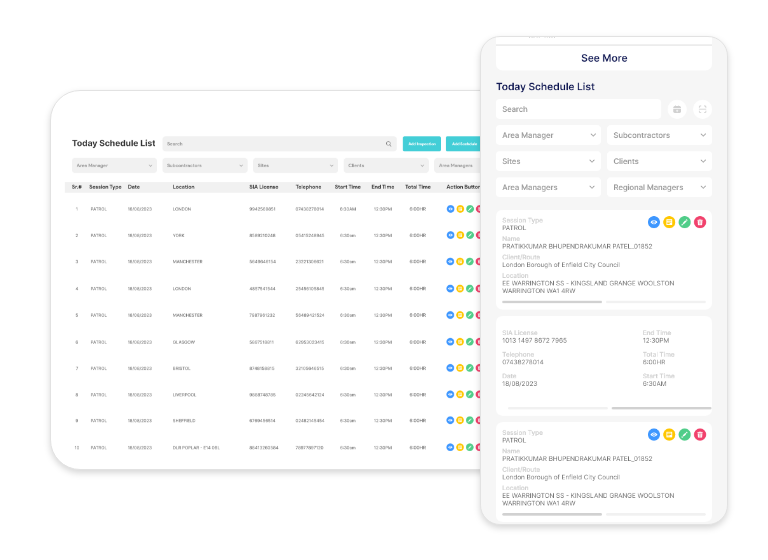Image resolution: width=768 pixels, height=560 pixels.
Task: Click yellow notes icon in London row 1
Action: tap(460, 209)
